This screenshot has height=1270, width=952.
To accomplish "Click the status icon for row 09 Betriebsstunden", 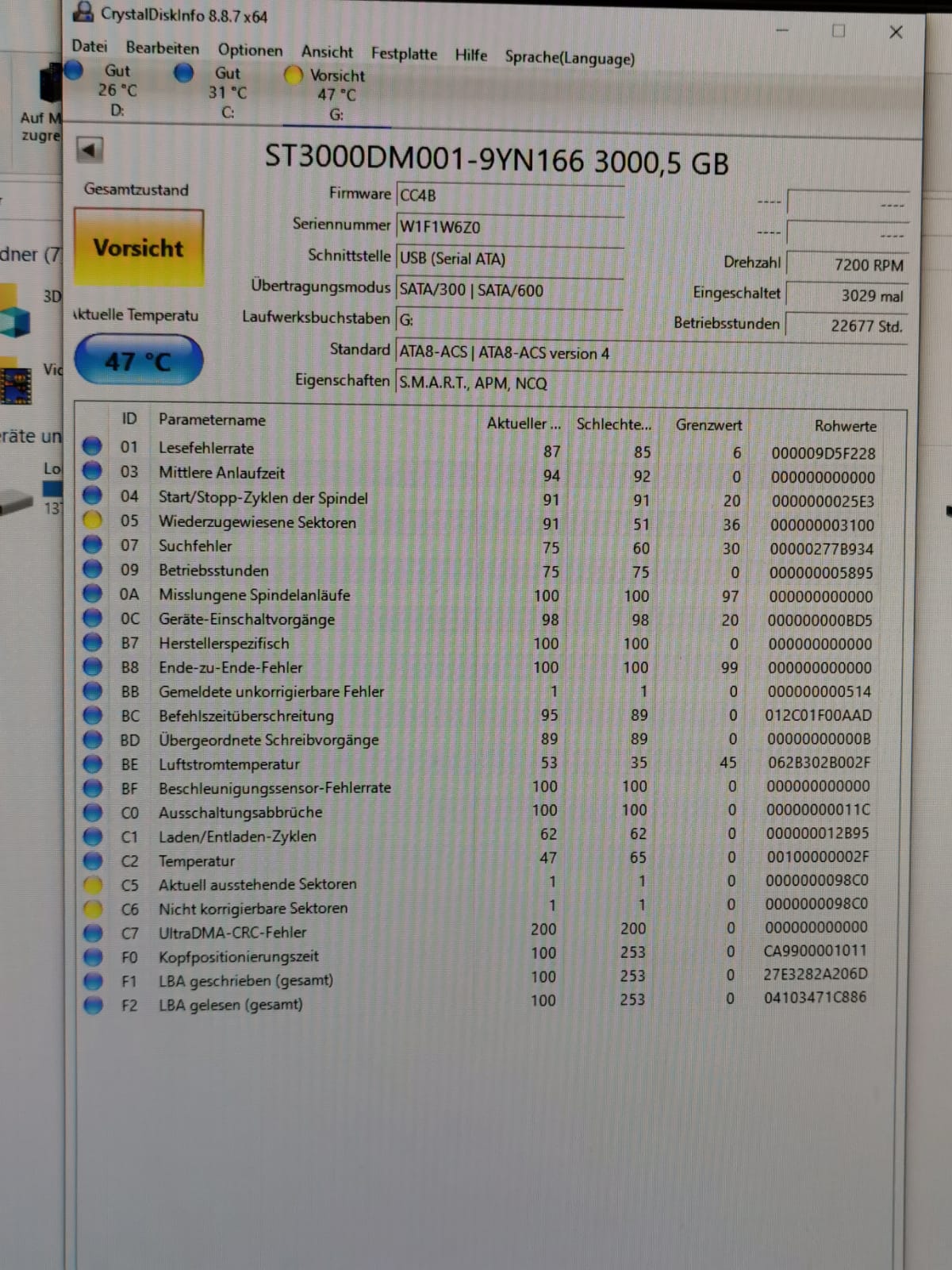I will (x=92, y=569).
